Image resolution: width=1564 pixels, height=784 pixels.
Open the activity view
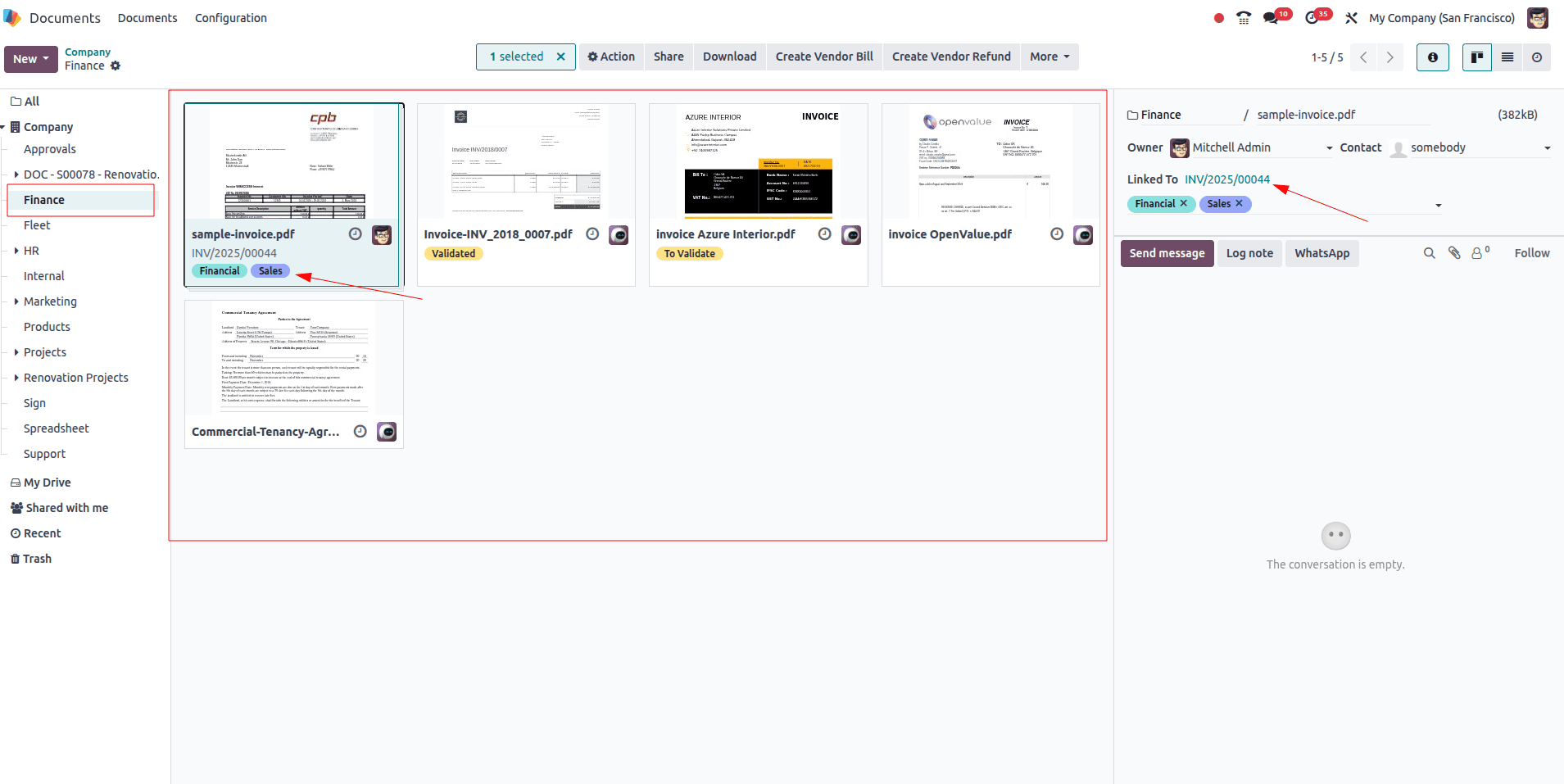click(1538, 57)
